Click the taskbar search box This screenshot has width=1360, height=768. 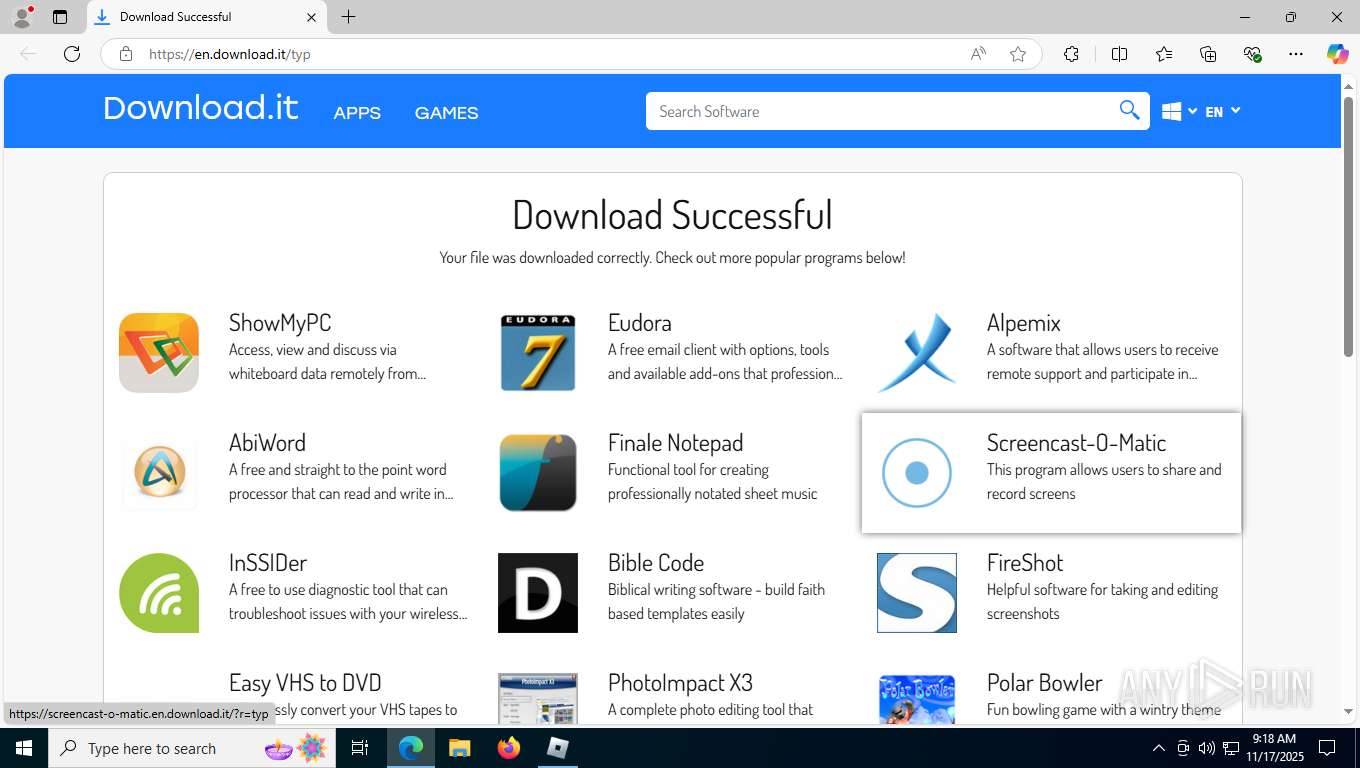click(190, 748)
